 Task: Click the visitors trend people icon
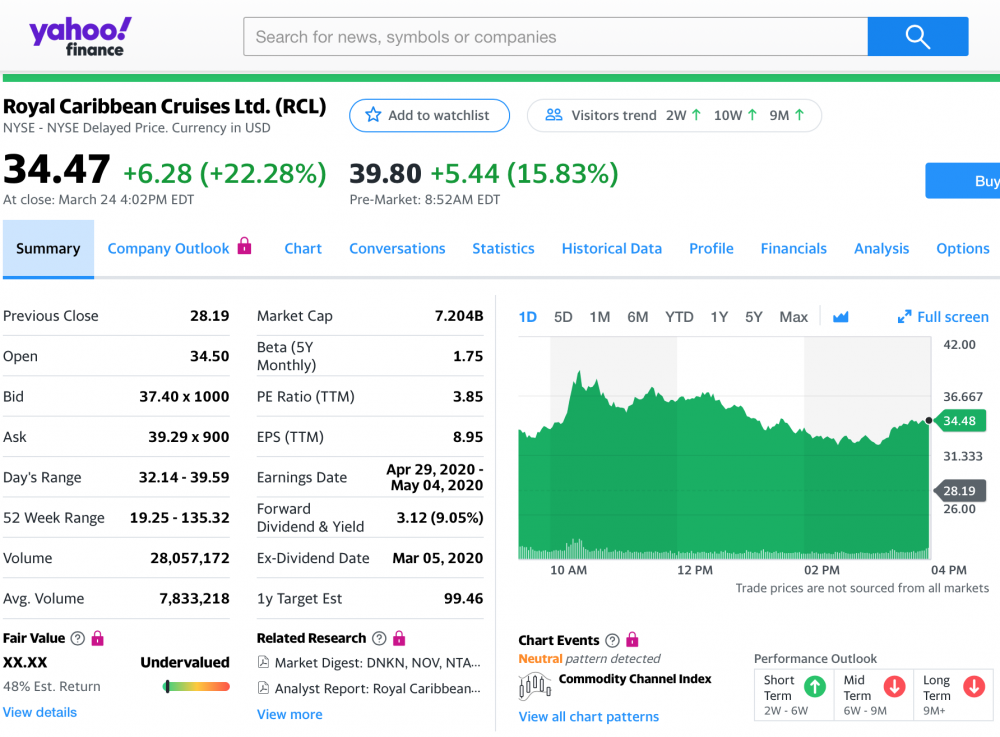554,115
